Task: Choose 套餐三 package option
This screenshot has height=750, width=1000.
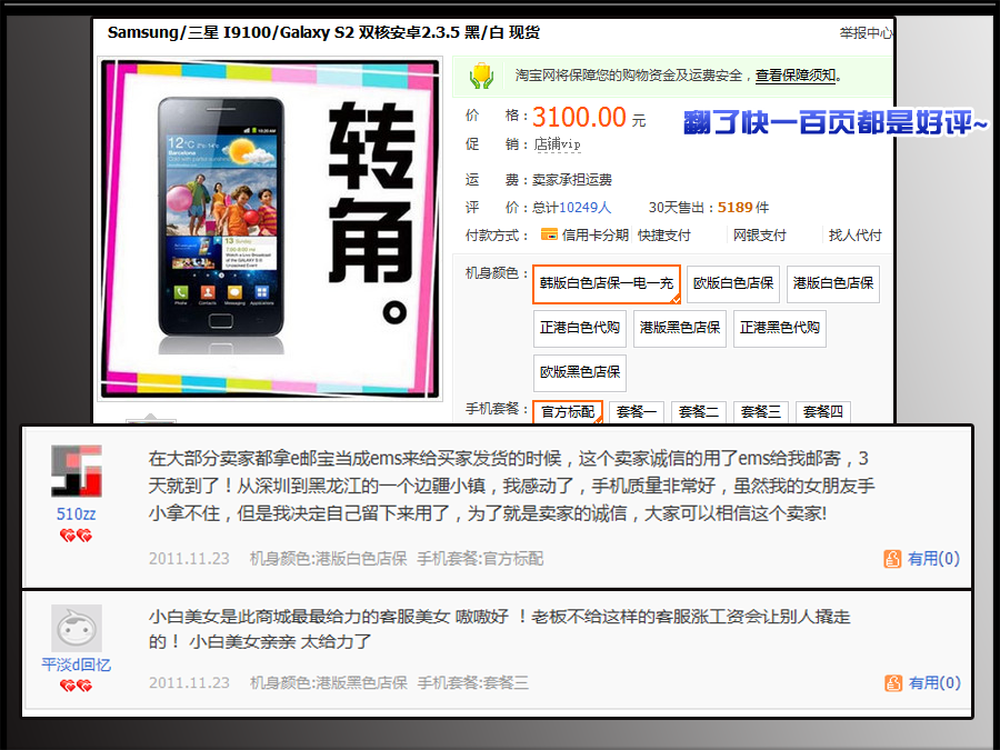Action: 761,412
